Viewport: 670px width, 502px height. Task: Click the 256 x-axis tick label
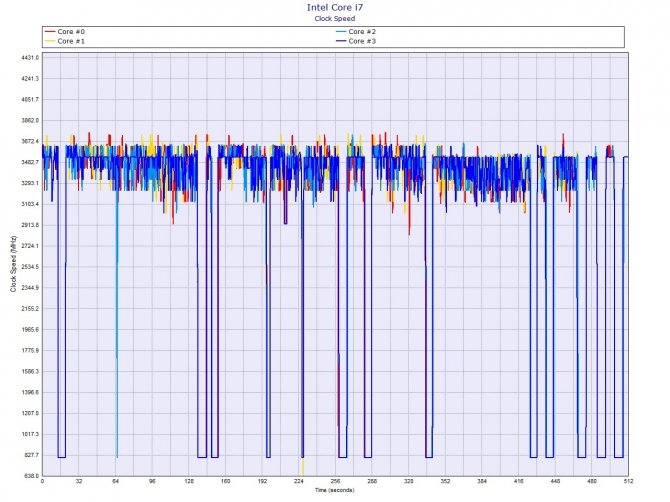click(x=335, y=481)
